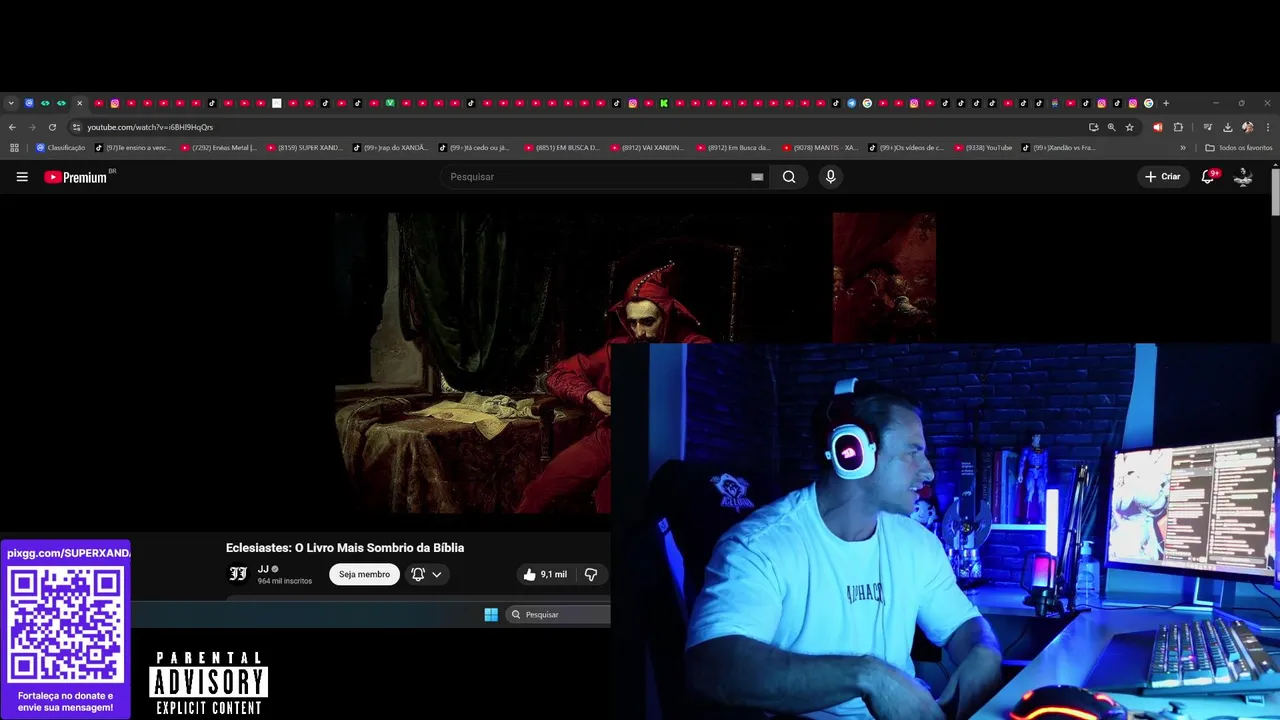1280x720 pixels.
Task: Open Chrome three-dot menu
Action: click(x=1268, y=127)
